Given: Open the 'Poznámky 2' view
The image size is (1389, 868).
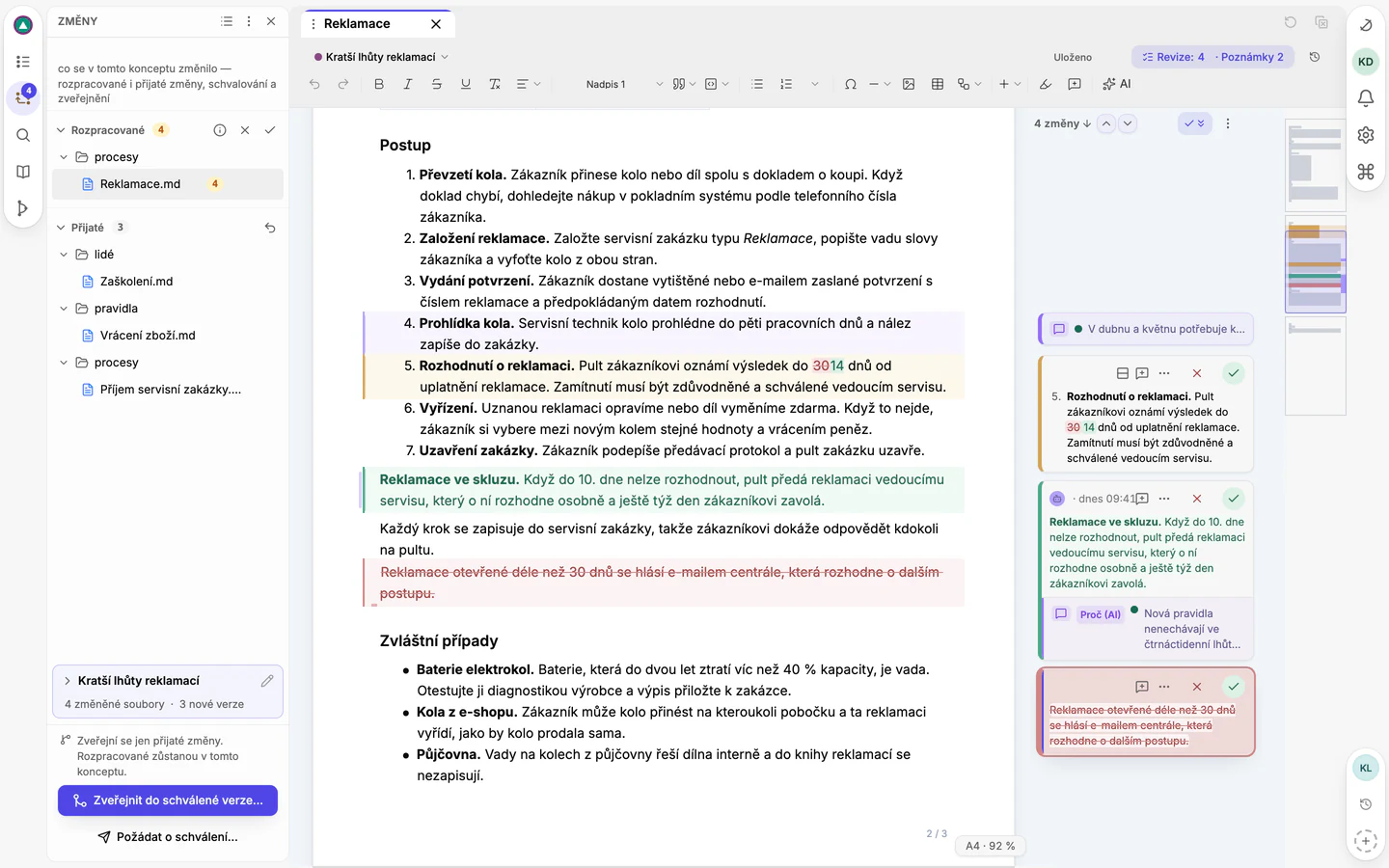Looking at the screenshot, I should [x=1251, y=57].
